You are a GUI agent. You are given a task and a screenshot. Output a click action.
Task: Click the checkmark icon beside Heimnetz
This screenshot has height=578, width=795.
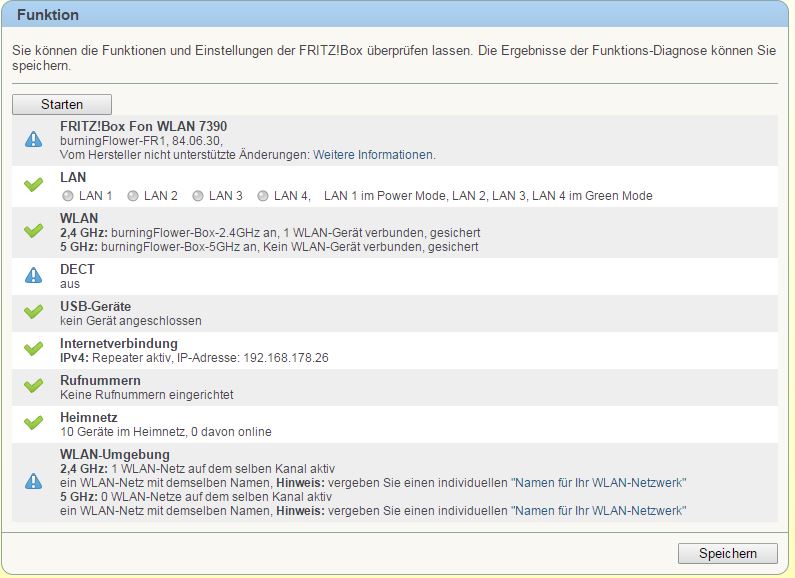[x=33, y=423]
